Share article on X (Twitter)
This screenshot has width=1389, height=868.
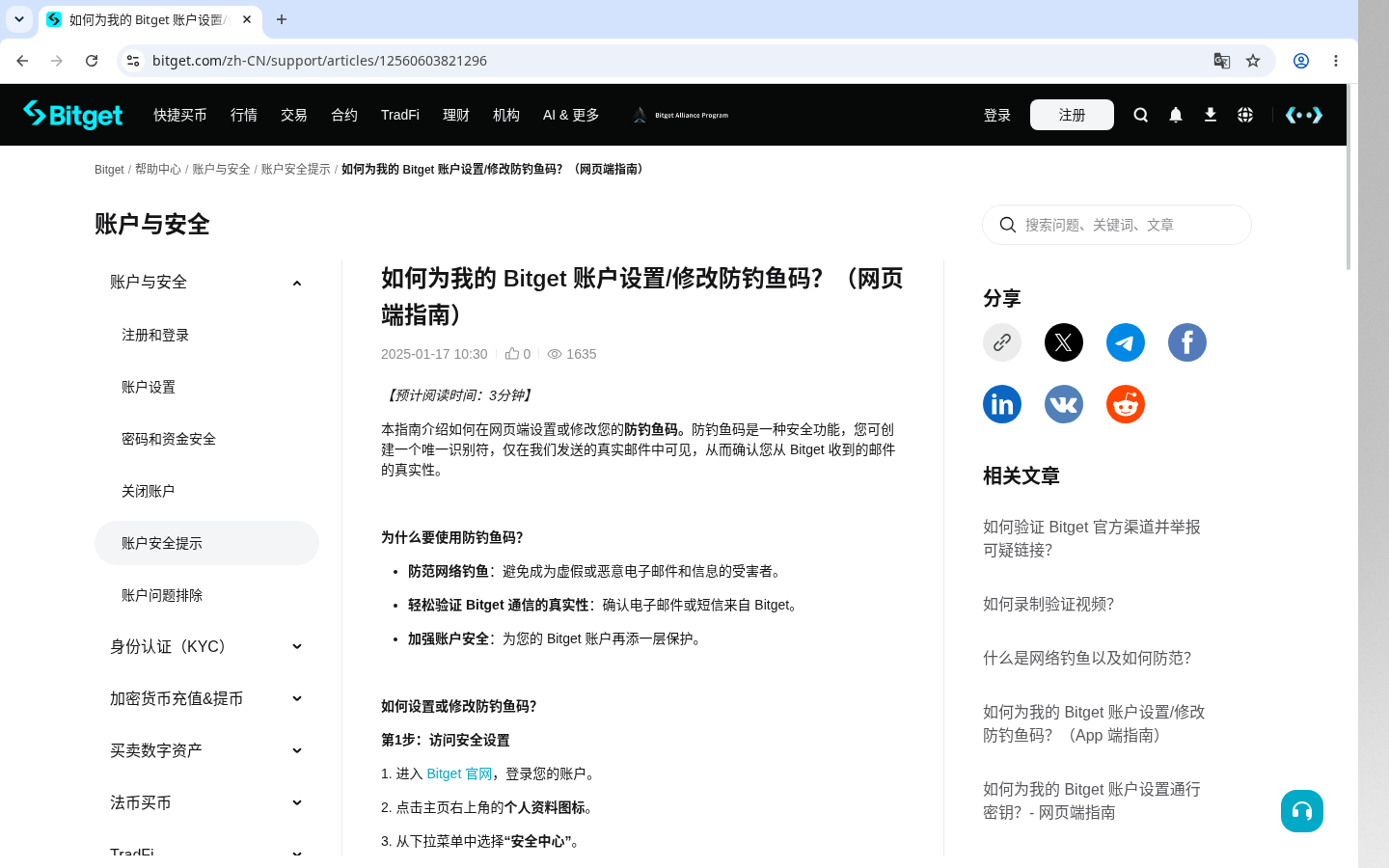tap(1064, 342)
